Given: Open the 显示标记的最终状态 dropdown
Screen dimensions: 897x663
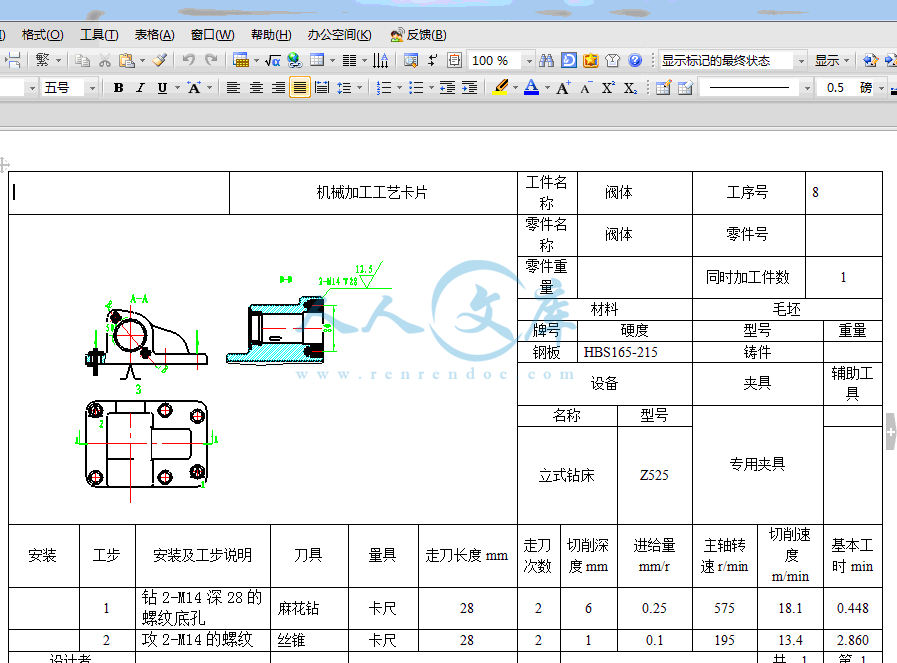Looking at the screenshot, I should 801,61.
